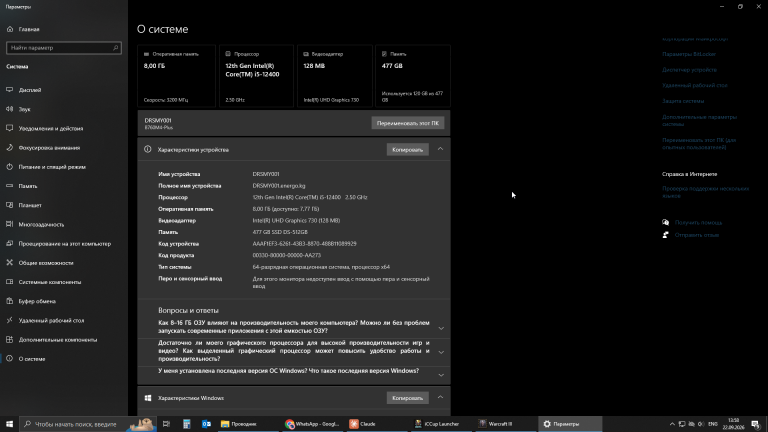768x432 pixels.
Task: Open Проверка поддержки нескольких языков link
Action: pos(705,192)
